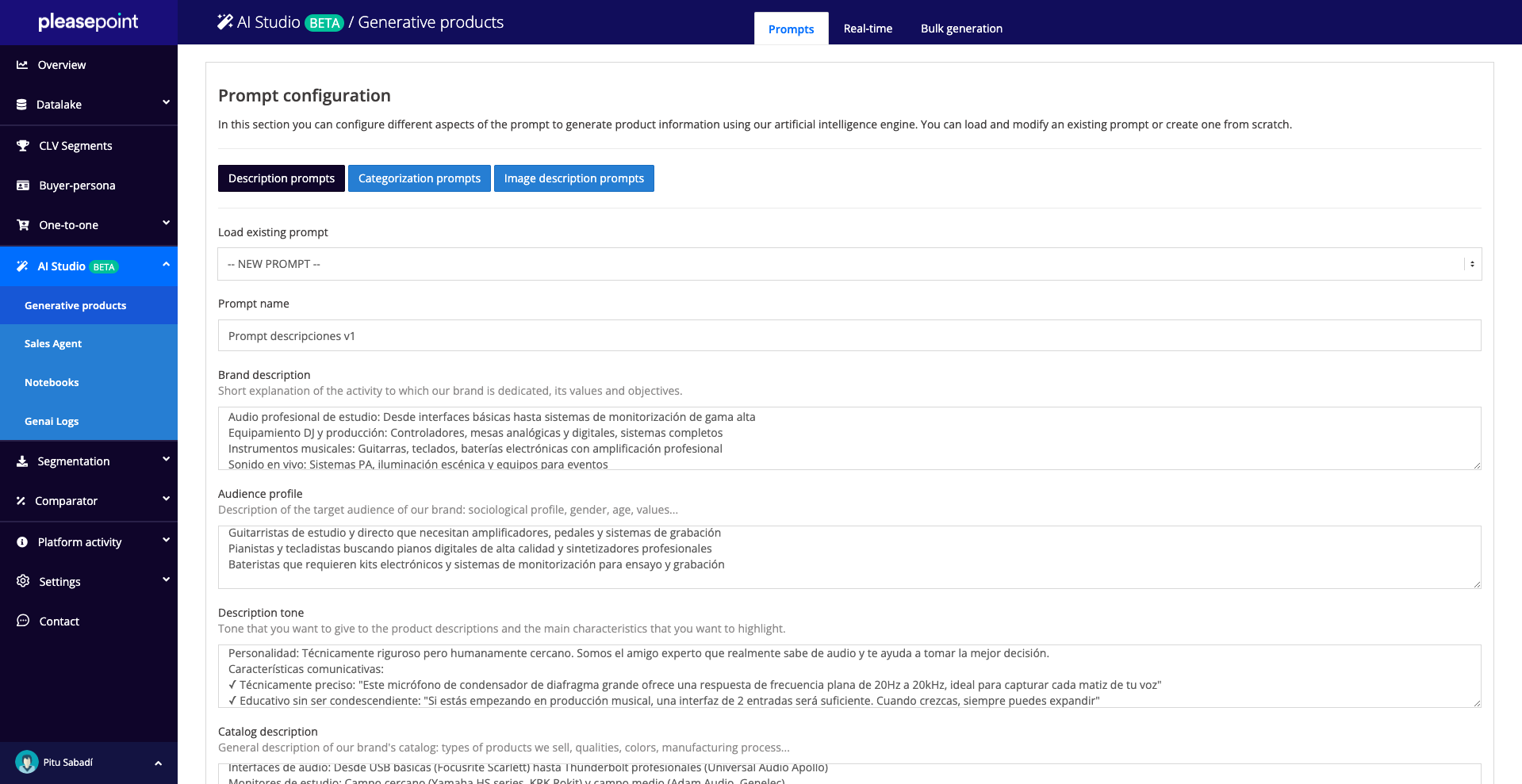Click the user avatar for Pitu Sabadí
This screenshot has width=1522, height=784.
tap(27, 762)
